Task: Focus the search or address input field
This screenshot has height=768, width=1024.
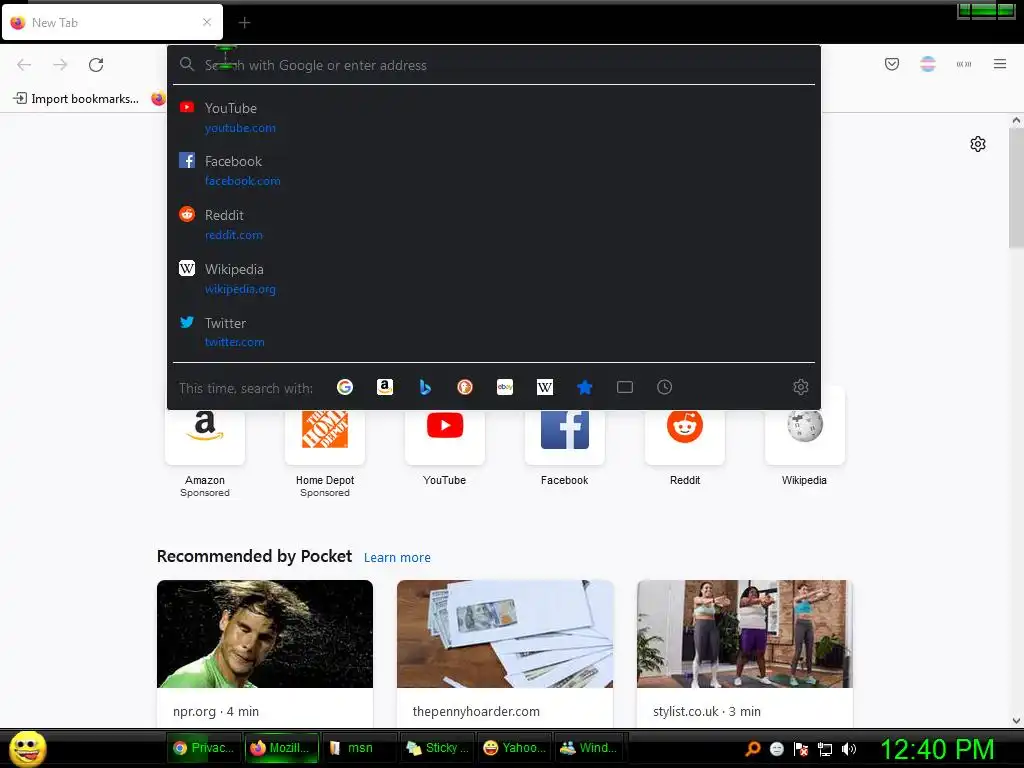Action: click(493, 65)
